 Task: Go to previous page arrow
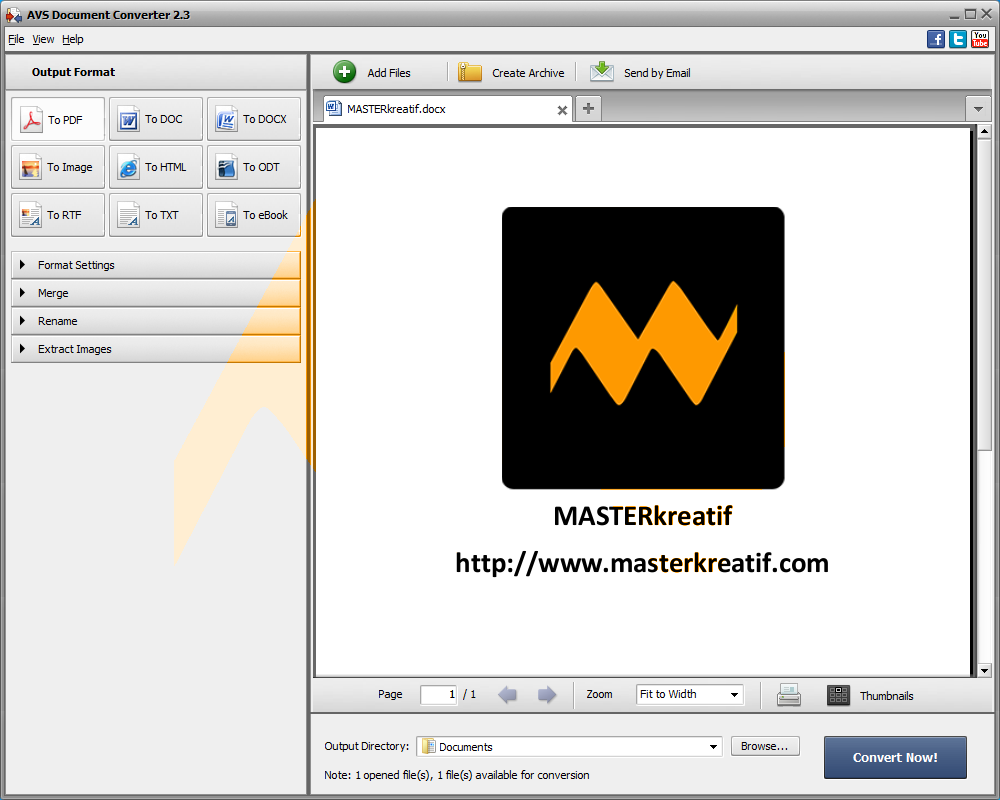click(x=508, y=695)
